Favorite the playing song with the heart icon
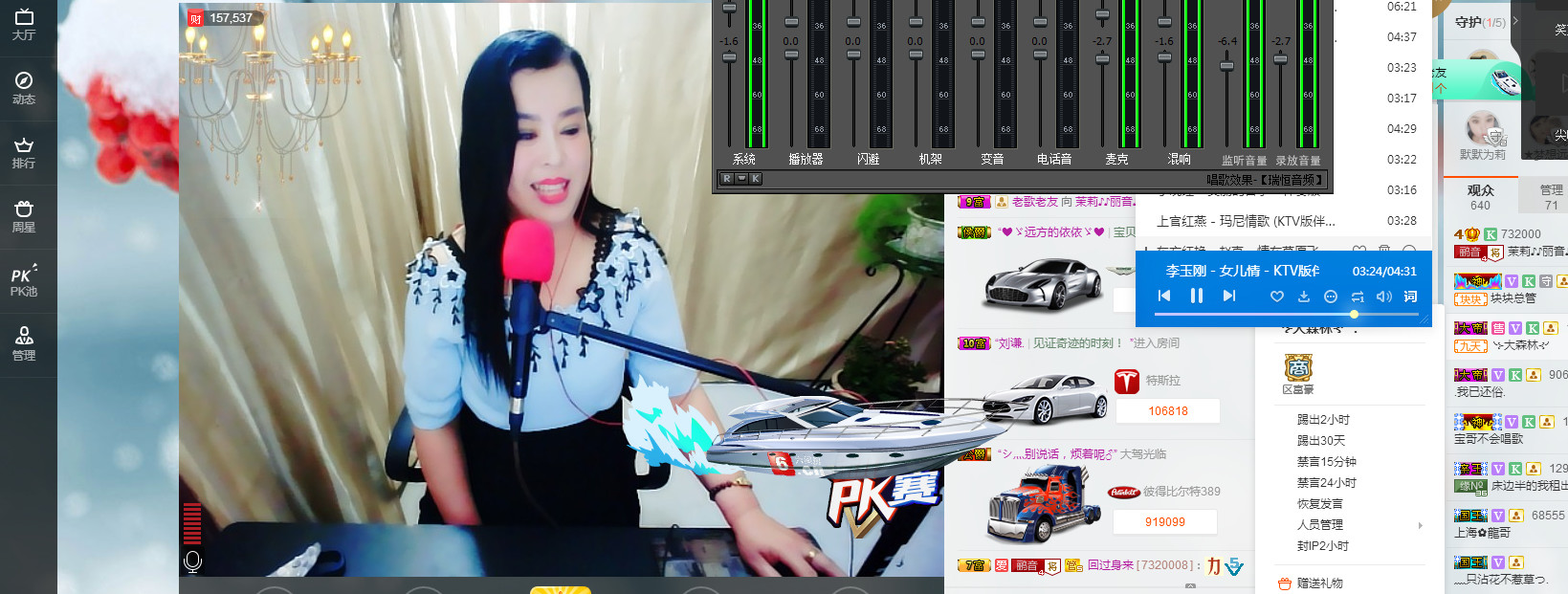Viewport: 1568px width, 594px height. [1276, 297]
